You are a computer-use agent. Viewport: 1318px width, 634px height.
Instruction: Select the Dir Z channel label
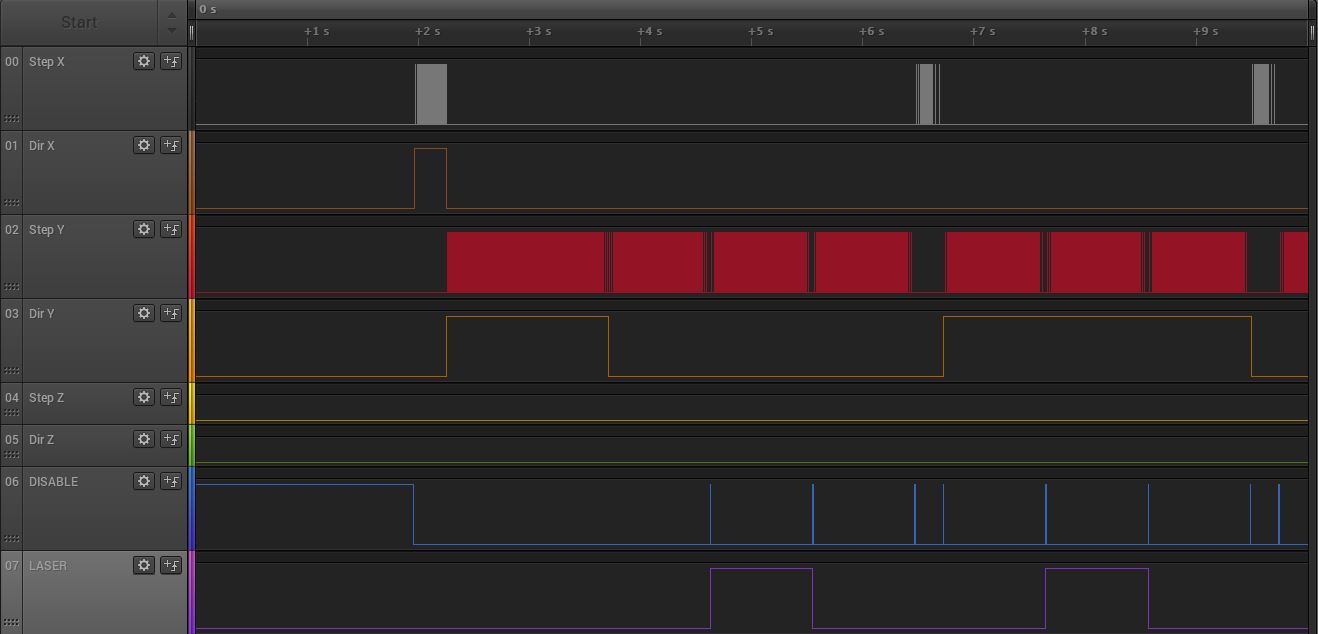[x=42, y=440]
